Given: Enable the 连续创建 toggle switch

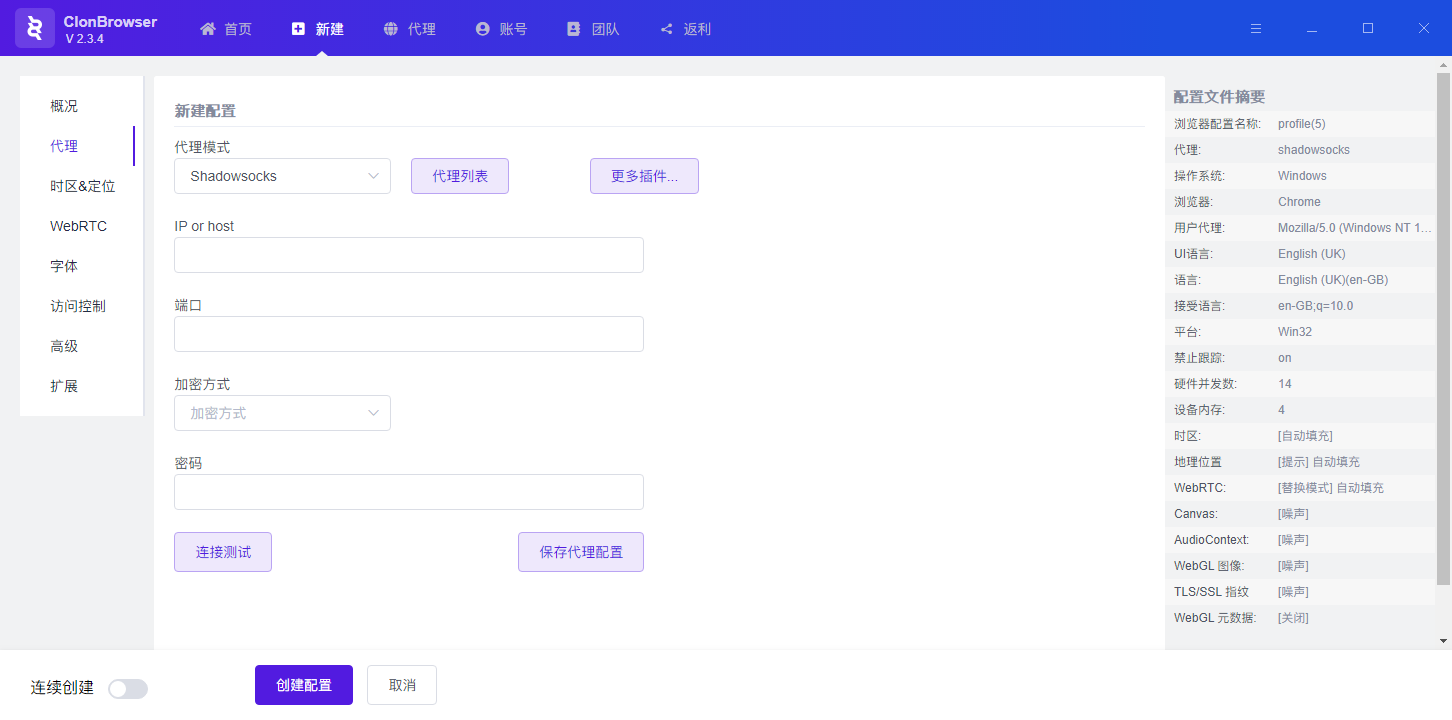Looking at the screenshot, I should pos(127,688).
